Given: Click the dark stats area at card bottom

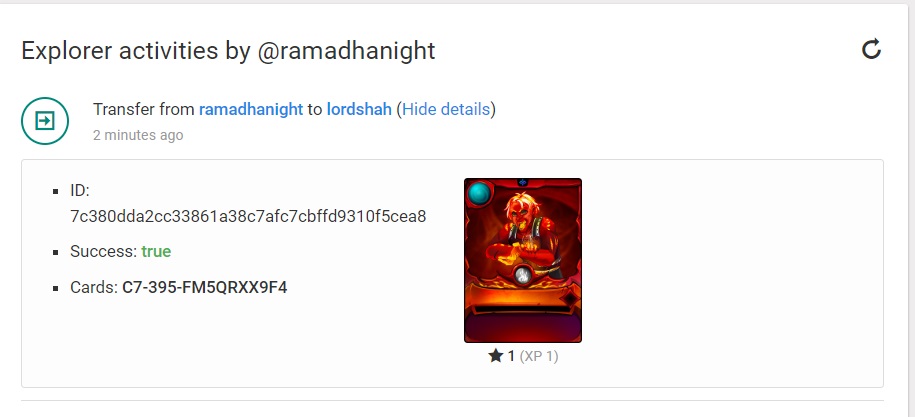Looking at the screenshot, I should pyautogui.click(x=523, y=324).
